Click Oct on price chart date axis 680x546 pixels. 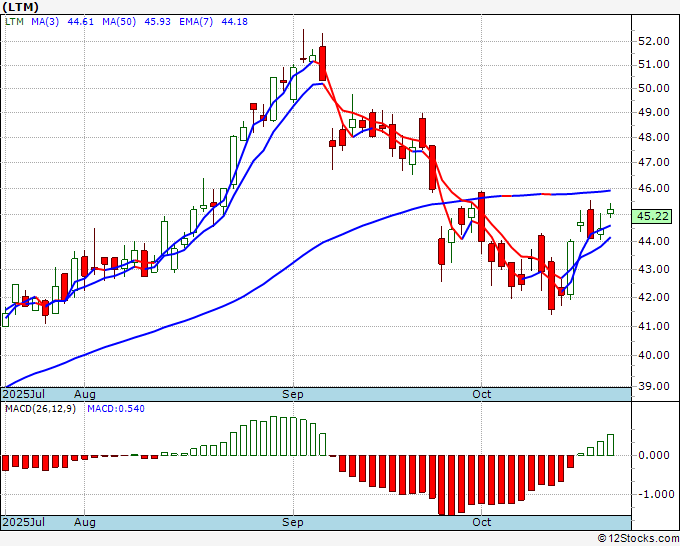click(482, 394)
